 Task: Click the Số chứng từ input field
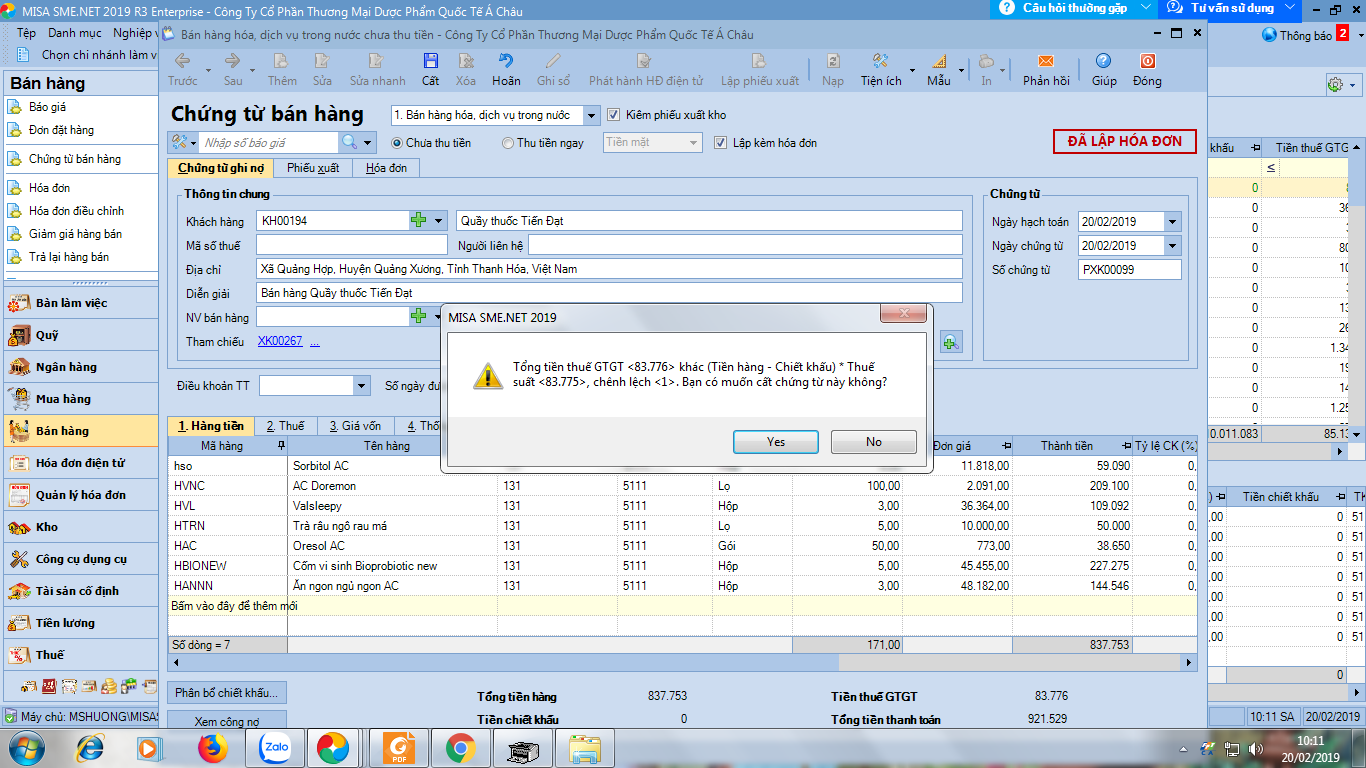click(x=1129, y=270)
